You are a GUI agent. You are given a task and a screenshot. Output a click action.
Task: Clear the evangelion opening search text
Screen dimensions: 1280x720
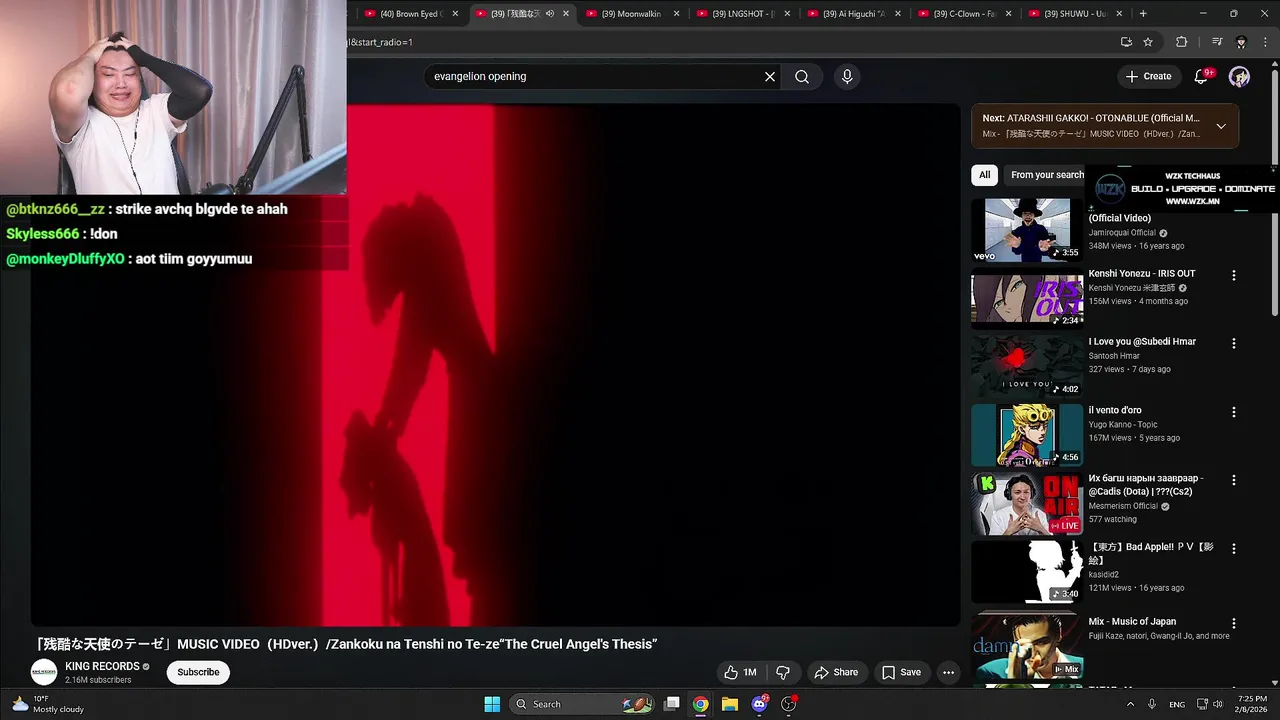click(770, 76)
